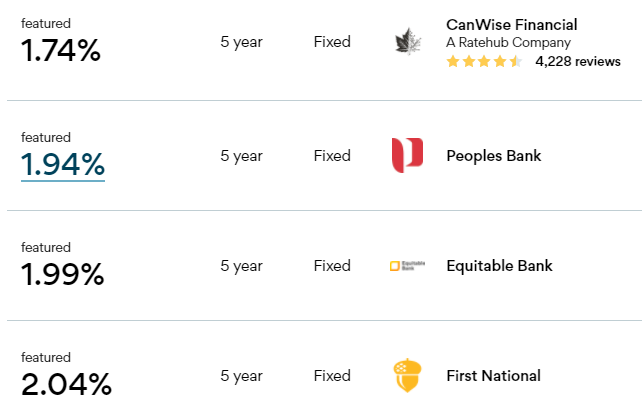Click 'A Ratehub Company' subtitle
Image resolution: width=642 pixels, height=414 pixels.
click(x=508, y=42)
